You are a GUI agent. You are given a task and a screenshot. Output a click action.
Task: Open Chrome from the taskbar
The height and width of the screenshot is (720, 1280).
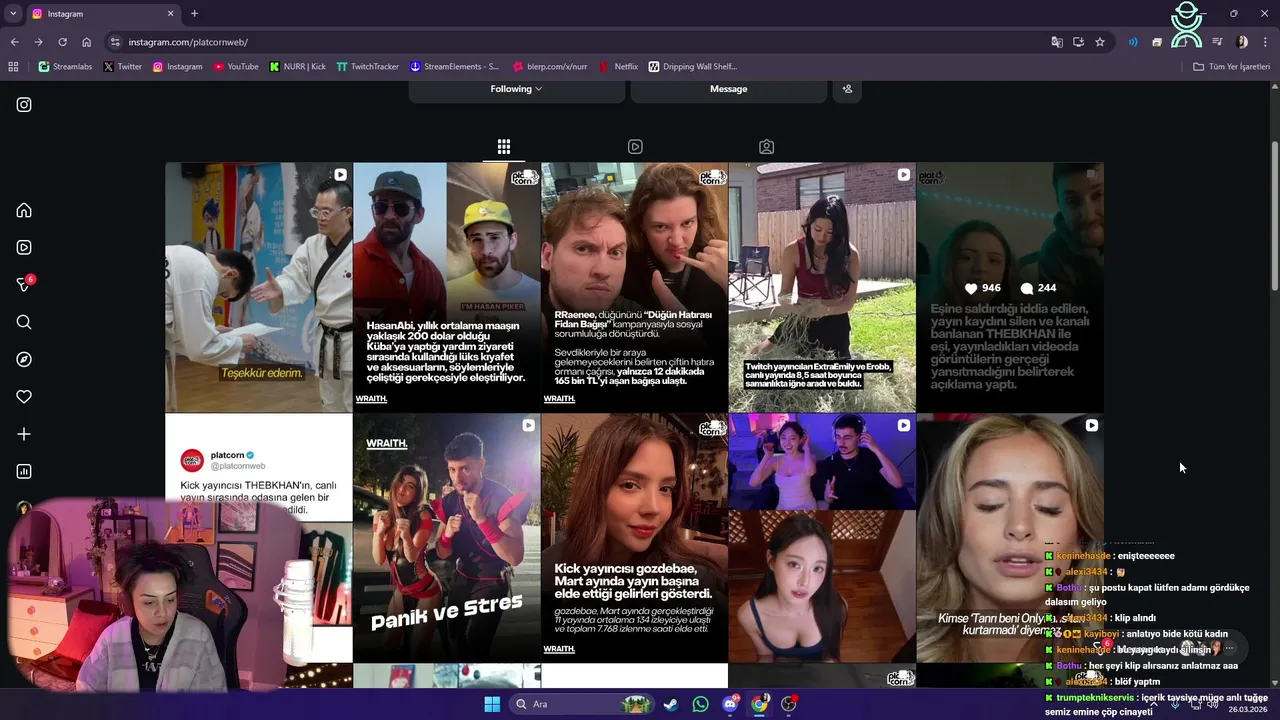tap(759, 704)
